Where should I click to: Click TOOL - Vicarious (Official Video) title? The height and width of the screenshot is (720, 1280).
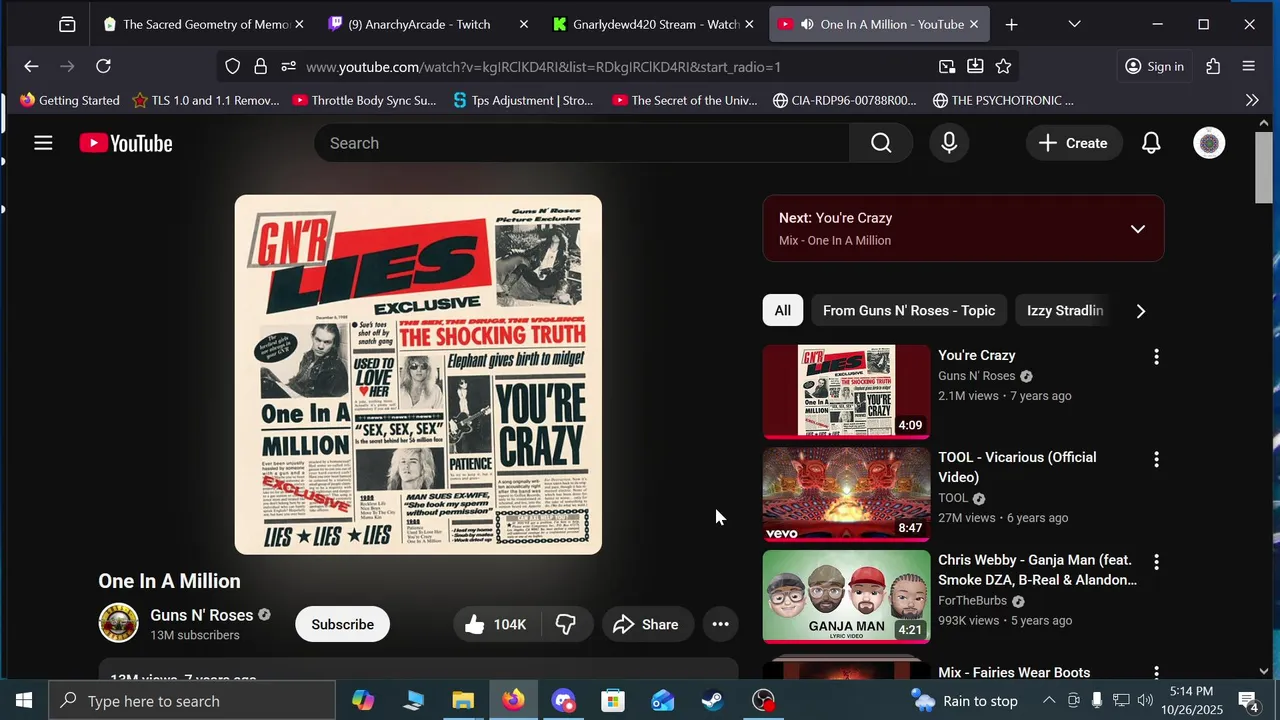(x=1017, y=467)
